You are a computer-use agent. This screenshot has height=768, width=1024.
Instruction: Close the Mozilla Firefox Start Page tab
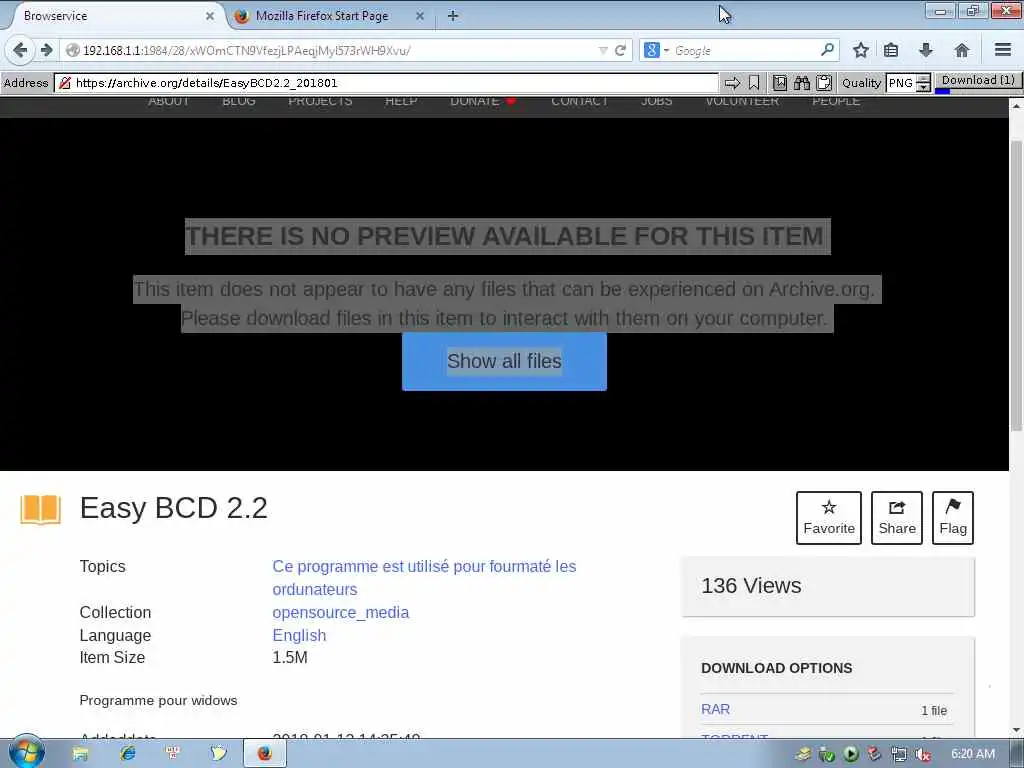coord(420,16)
